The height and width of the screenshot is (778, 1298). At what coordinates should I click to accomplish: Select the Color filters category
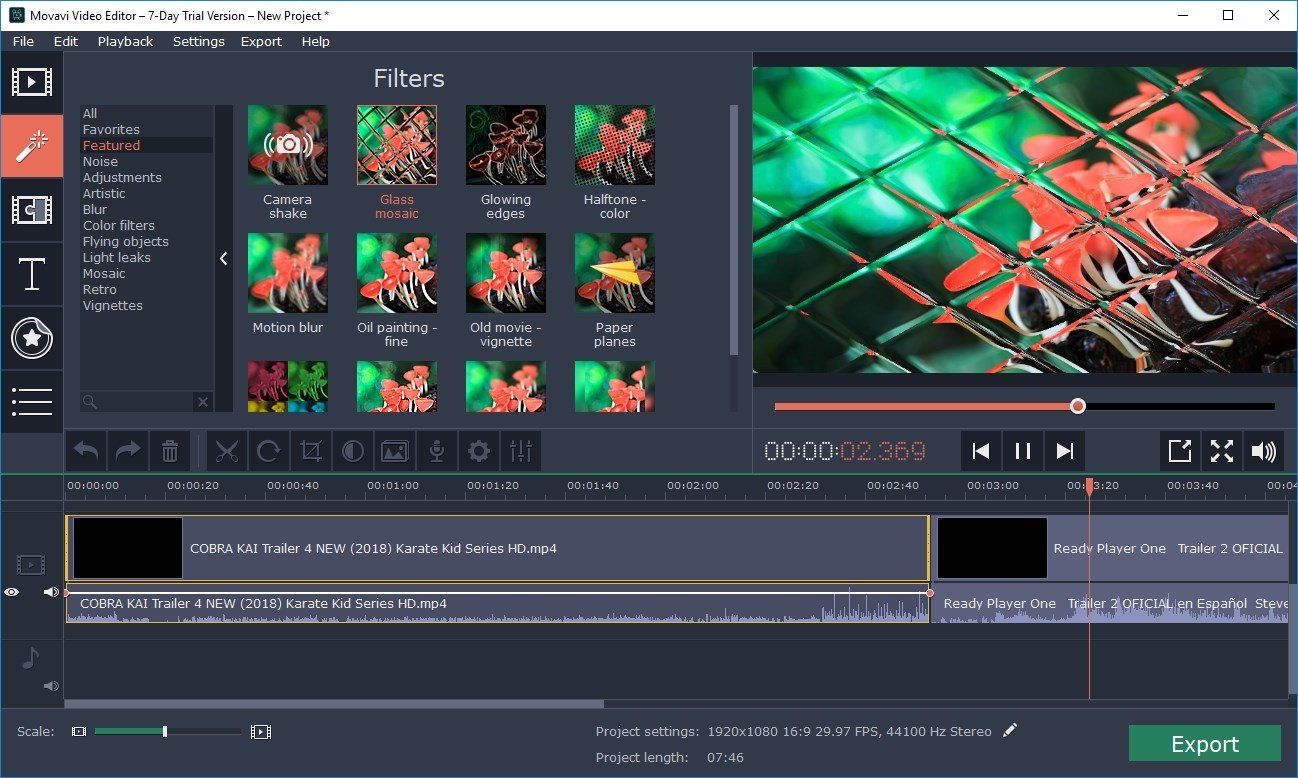[118, 225]
